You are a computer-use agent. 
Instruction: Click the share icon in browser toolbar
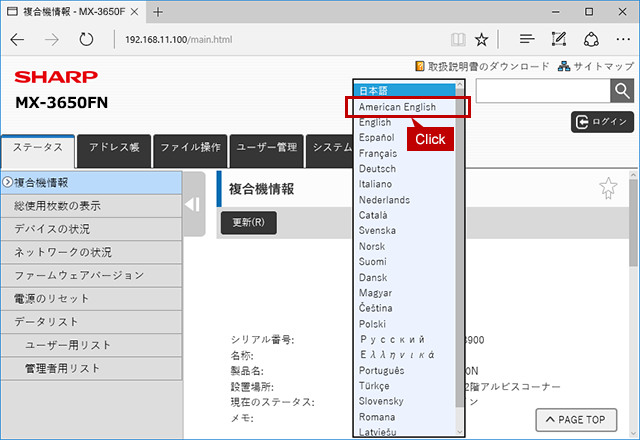591,40
